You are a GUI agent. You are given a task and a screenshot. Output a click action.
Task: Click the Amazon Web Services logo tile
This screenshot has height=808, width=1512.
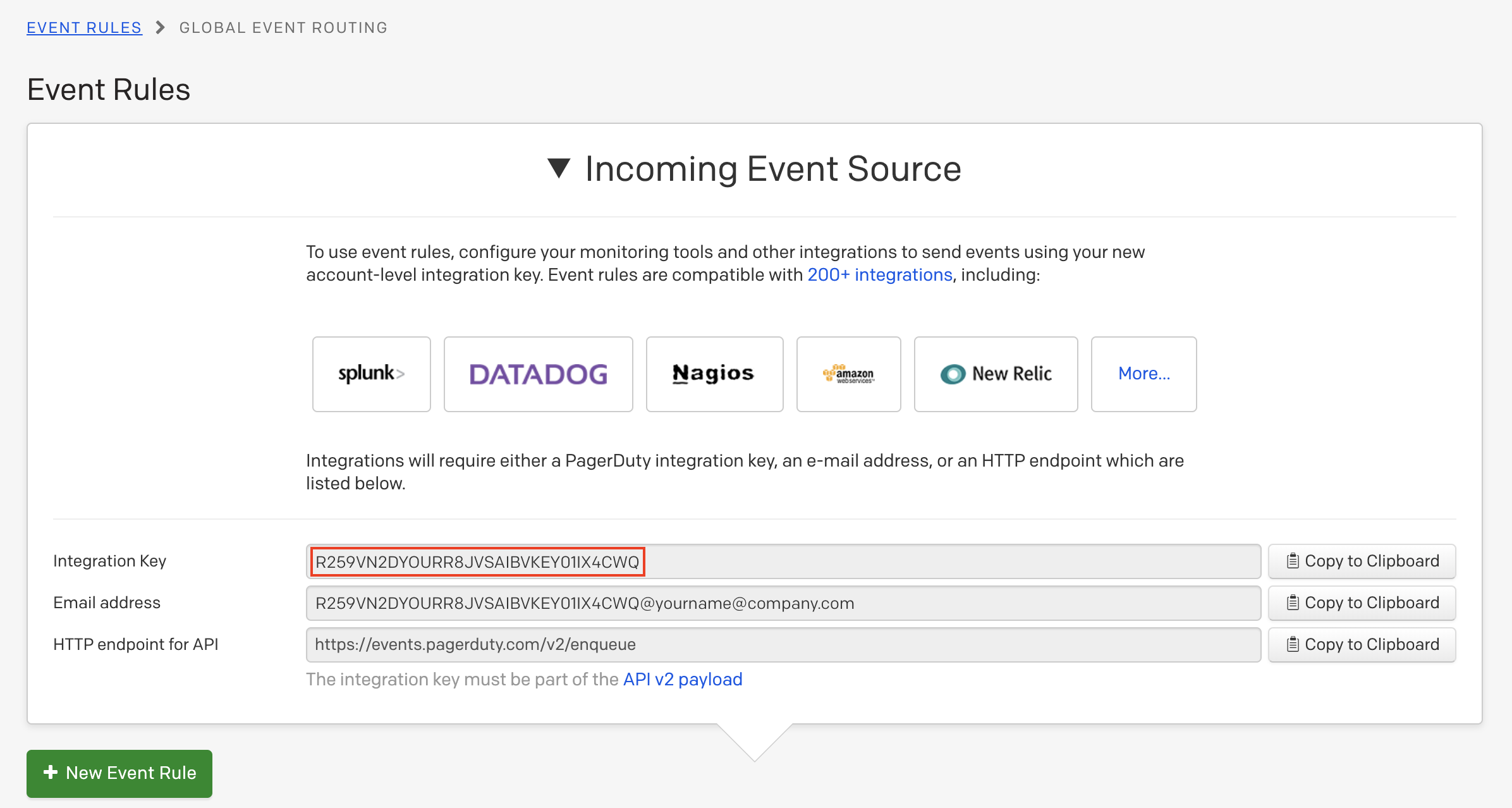click(848, 374)
